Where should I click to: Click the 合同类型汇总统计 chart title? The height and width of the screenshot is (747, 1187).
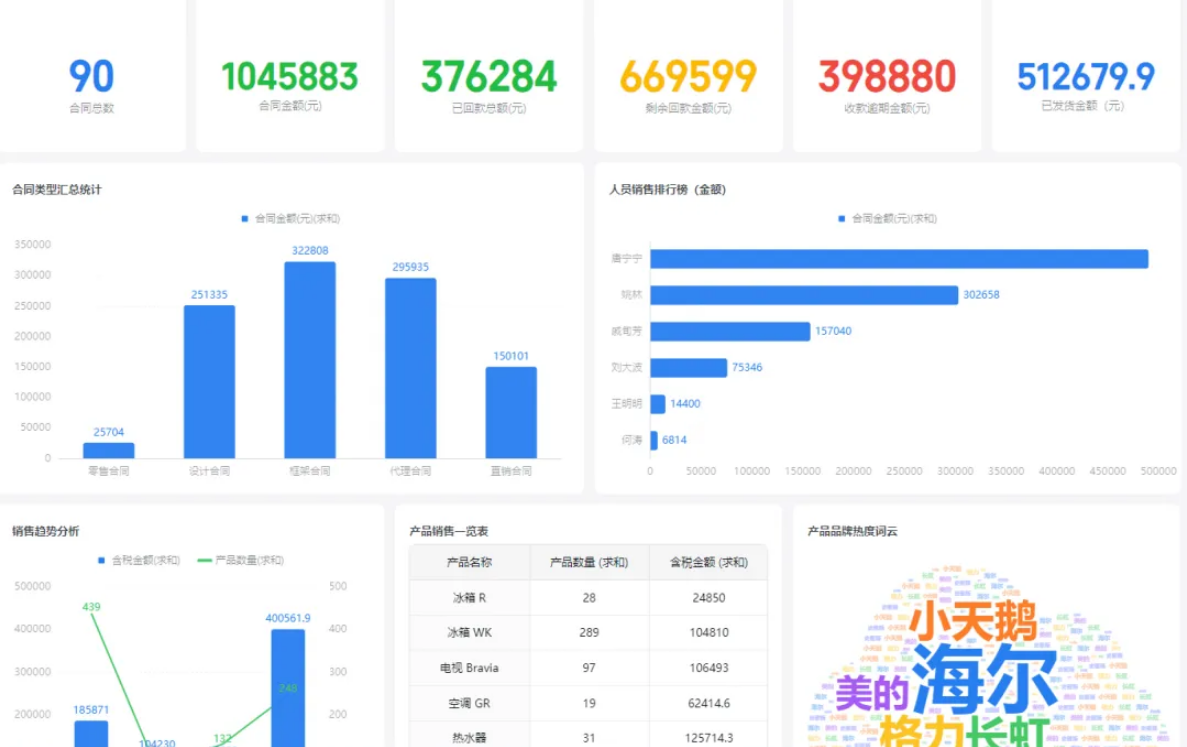click(57, 189)
